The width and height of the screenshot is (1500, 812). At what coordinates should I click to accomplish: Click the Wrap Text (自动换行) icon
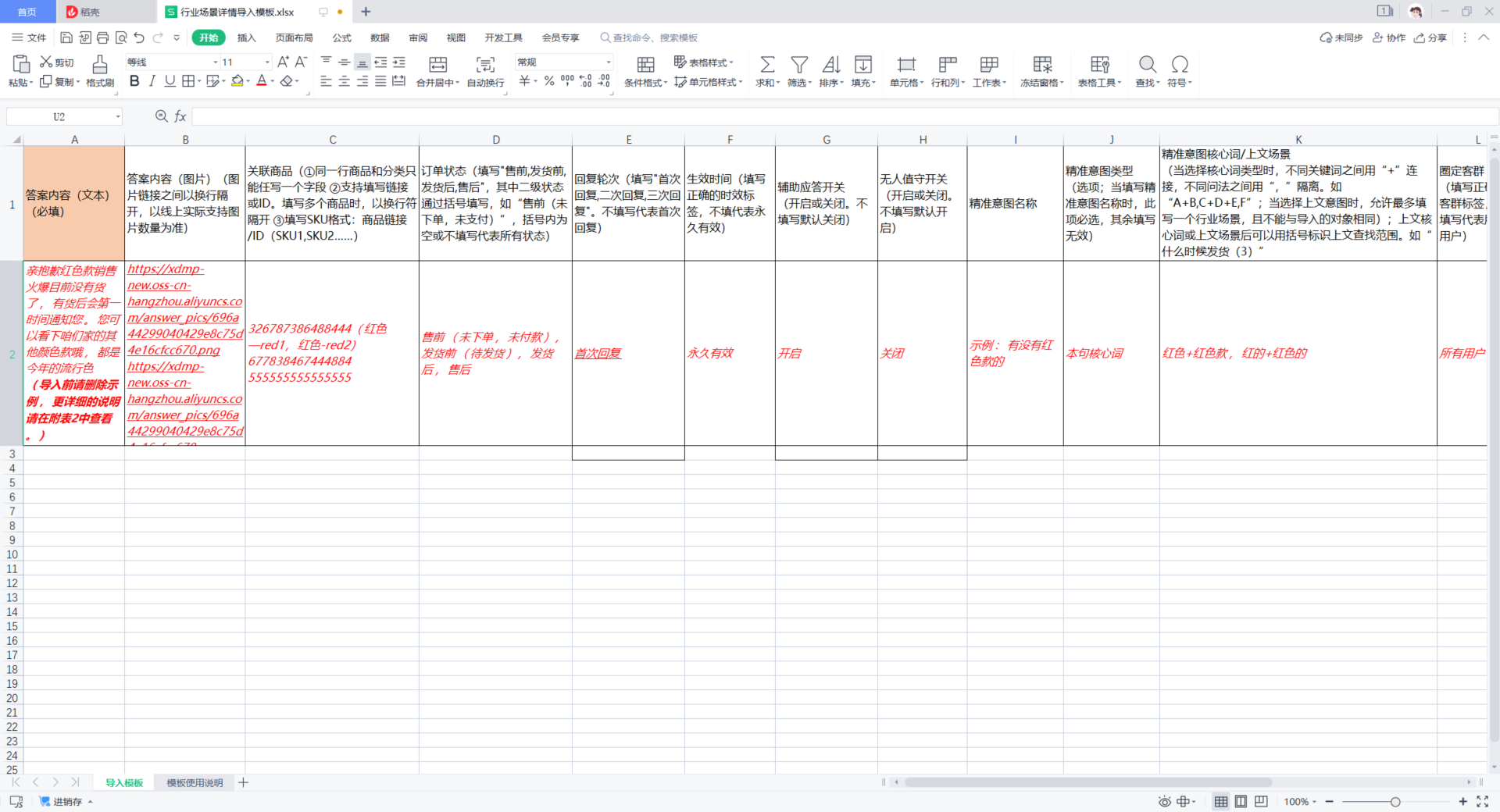pyautogui.click(x=485, y=64)
